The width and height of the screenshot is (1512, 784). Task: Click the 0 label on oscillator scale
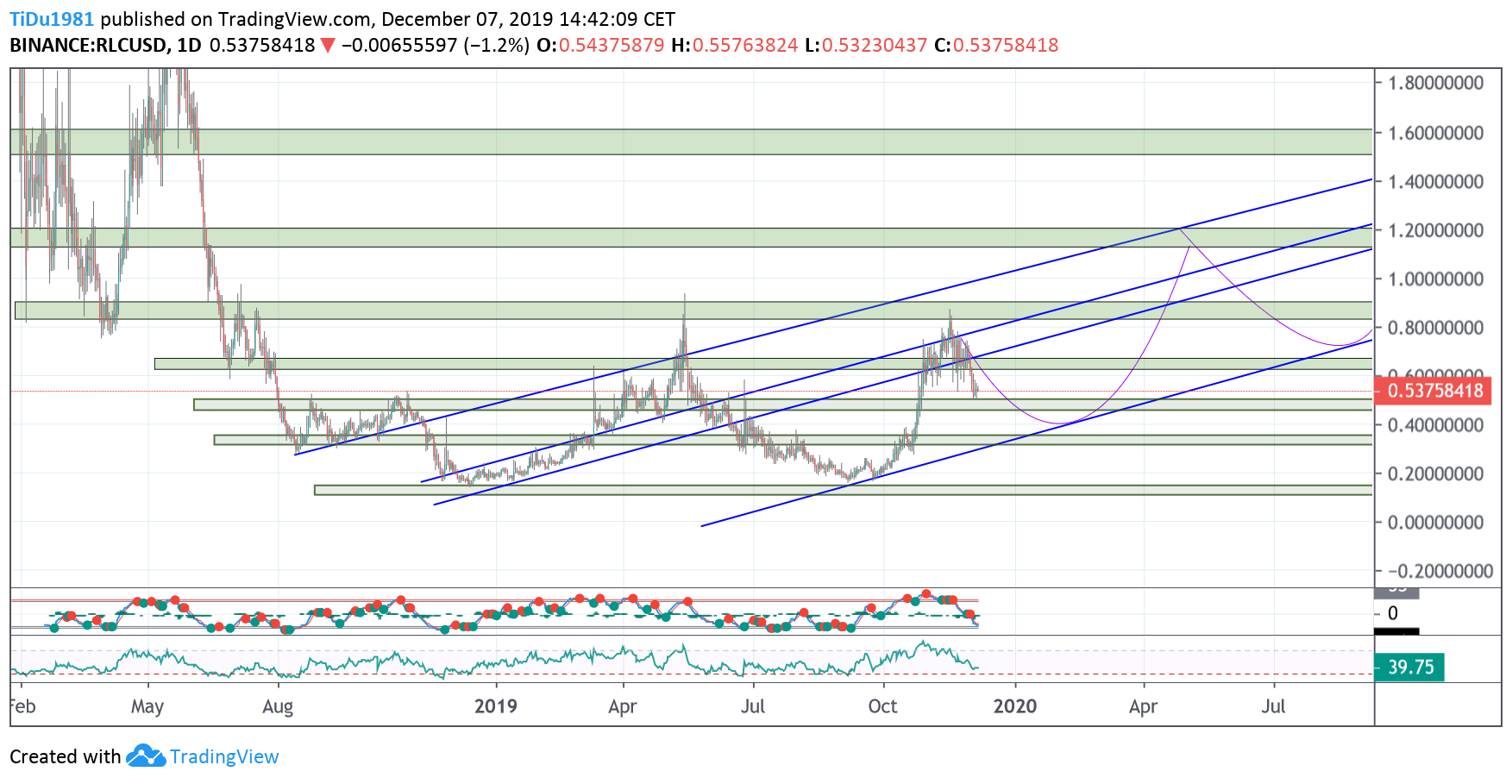point(1393,613)
